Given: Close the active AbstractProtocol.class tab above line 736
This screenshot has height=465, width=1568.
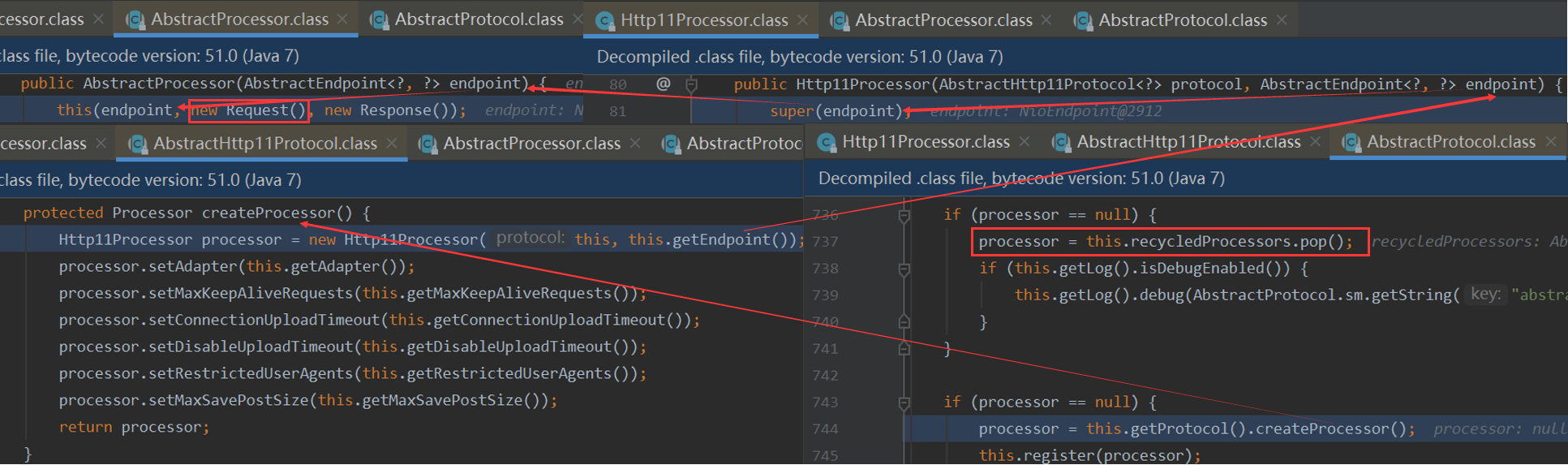Looking at the screenshot, I should coord(1551,142).
